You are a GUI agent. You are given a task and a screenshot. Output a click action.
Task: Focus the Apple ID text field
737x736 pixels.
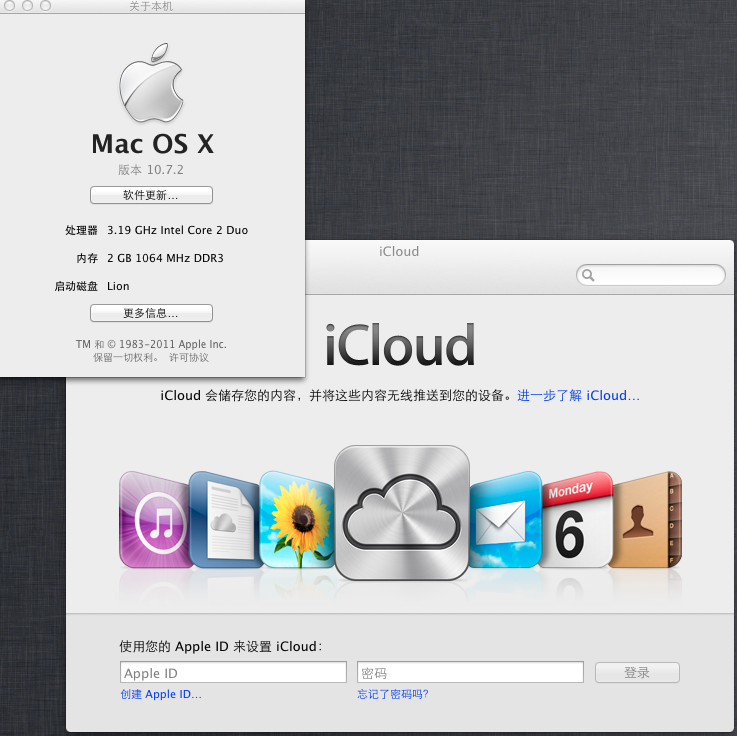(234, 673)
